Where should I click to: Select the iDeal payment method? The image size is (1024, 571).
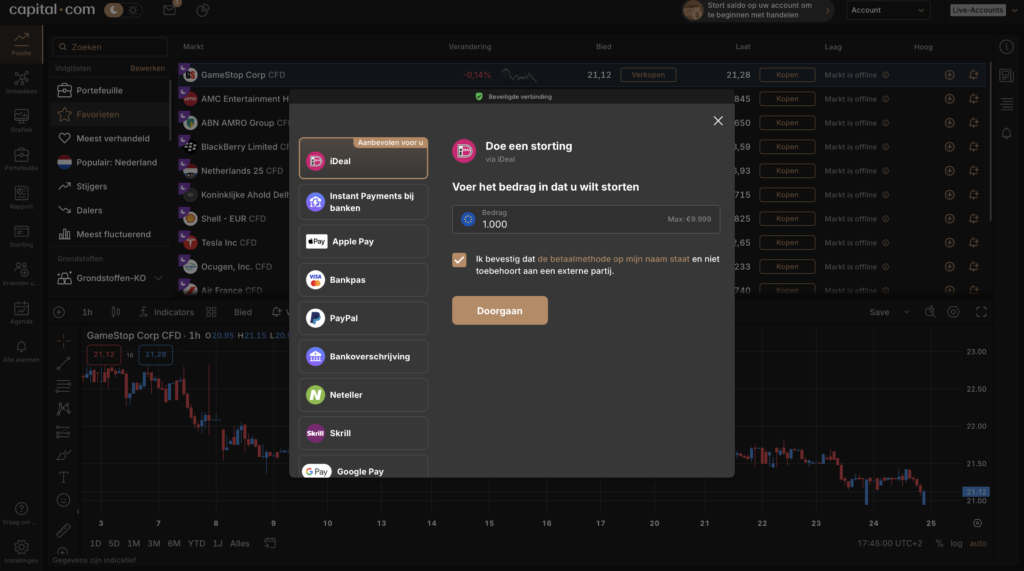point(363,158)
